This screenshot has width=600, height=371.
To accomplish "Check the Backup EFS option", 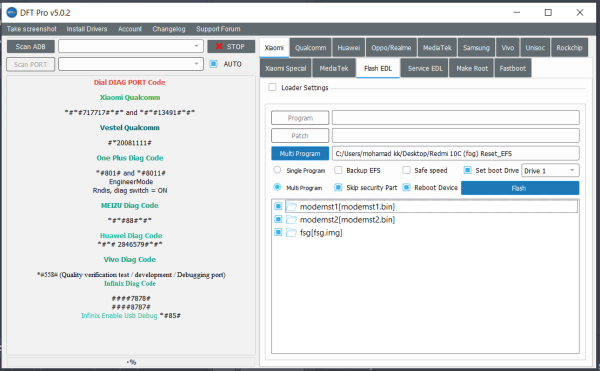I will click(x=338, y=170).
